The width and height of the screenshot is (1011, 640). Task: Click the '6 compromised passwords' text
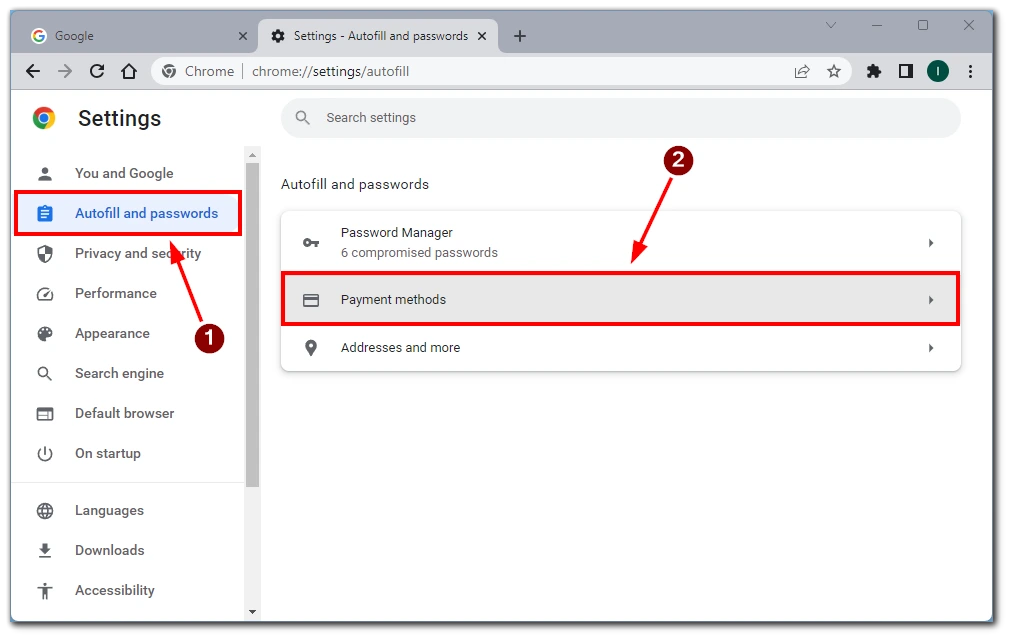tap(419, 253)
